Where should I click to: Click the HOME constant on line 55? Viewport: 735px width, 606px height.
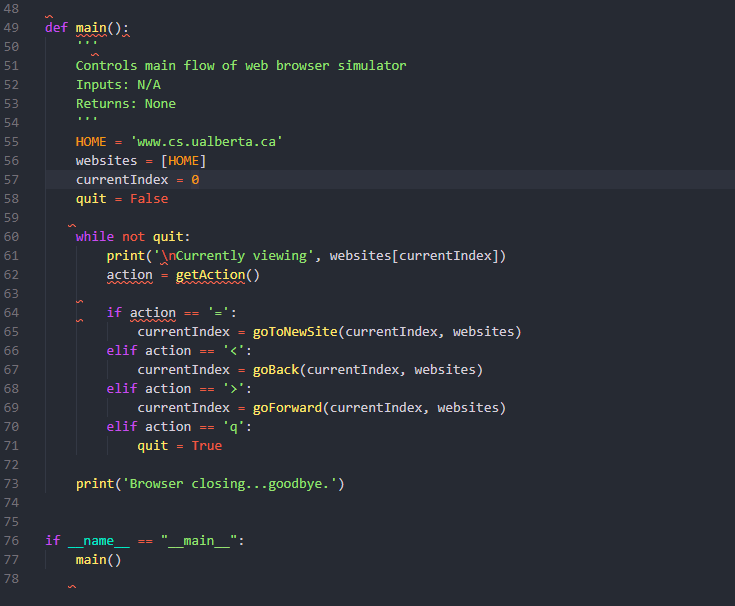[91, 142]
